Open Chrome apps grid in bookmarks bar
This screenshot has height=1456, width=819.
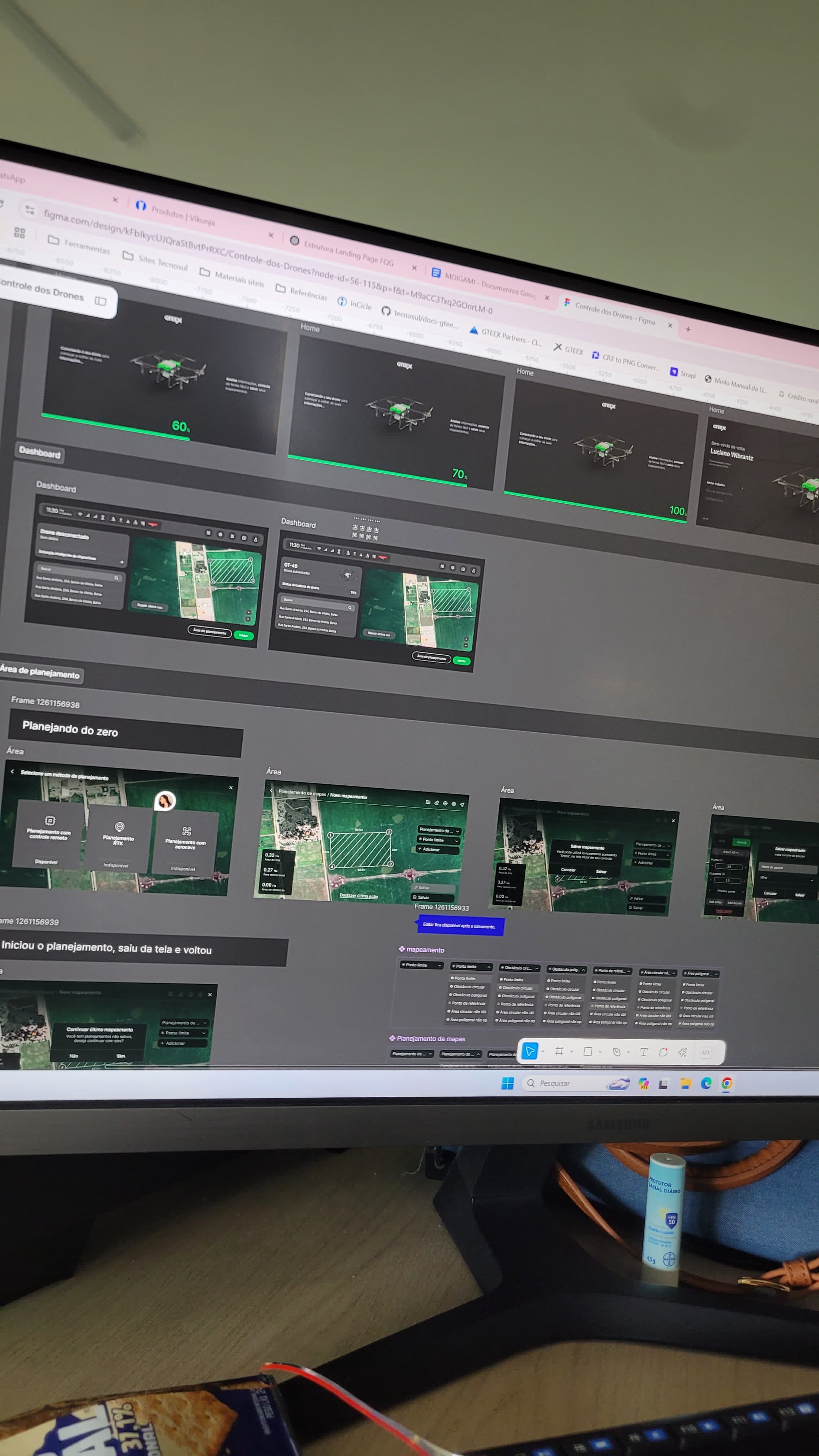pyautogui.click(x=20, y=232)
